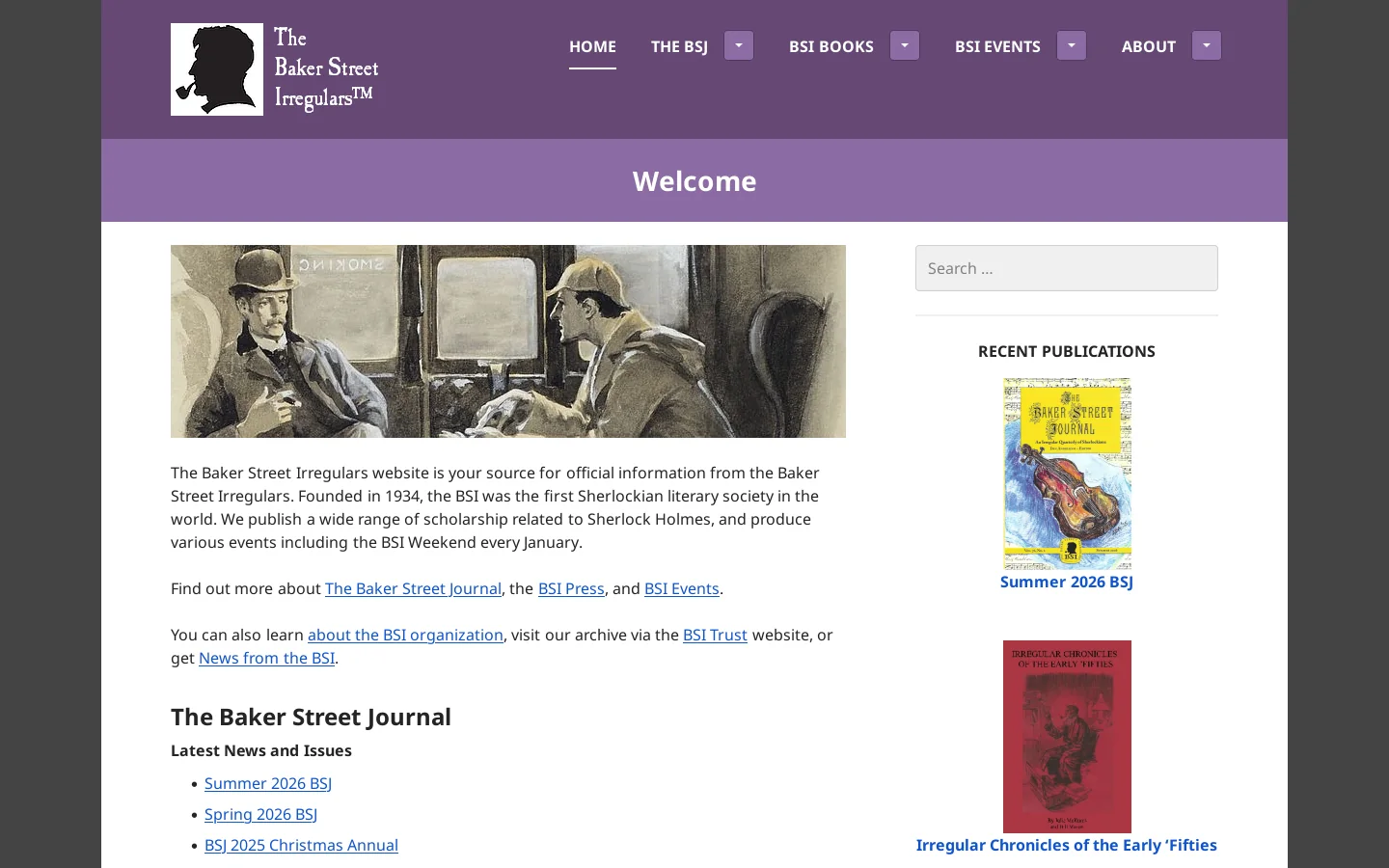Click the Latest News and Issues subheading
Image resolution: width=1389 pixels, height=868 pixels.
tap(261, 750)
